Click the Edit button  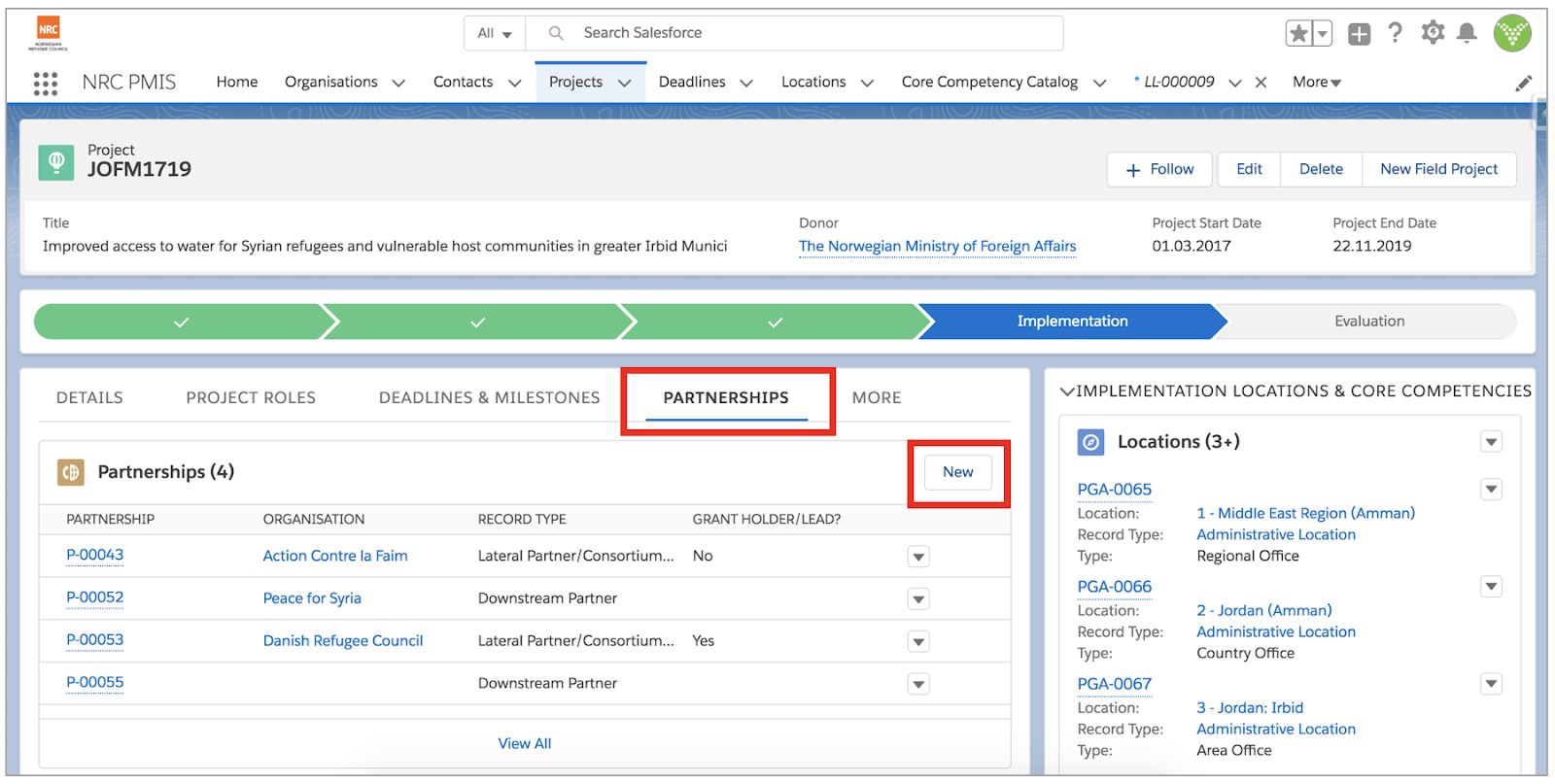[1249, 169]
